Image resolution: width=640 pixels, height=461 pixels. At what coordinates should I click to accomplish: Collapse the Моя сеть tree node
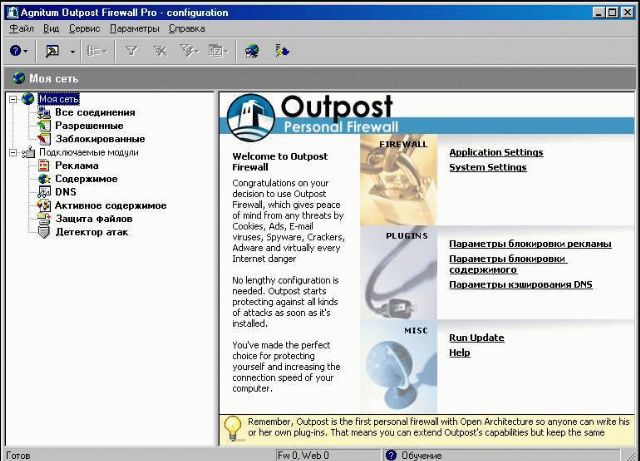point(13,99)
